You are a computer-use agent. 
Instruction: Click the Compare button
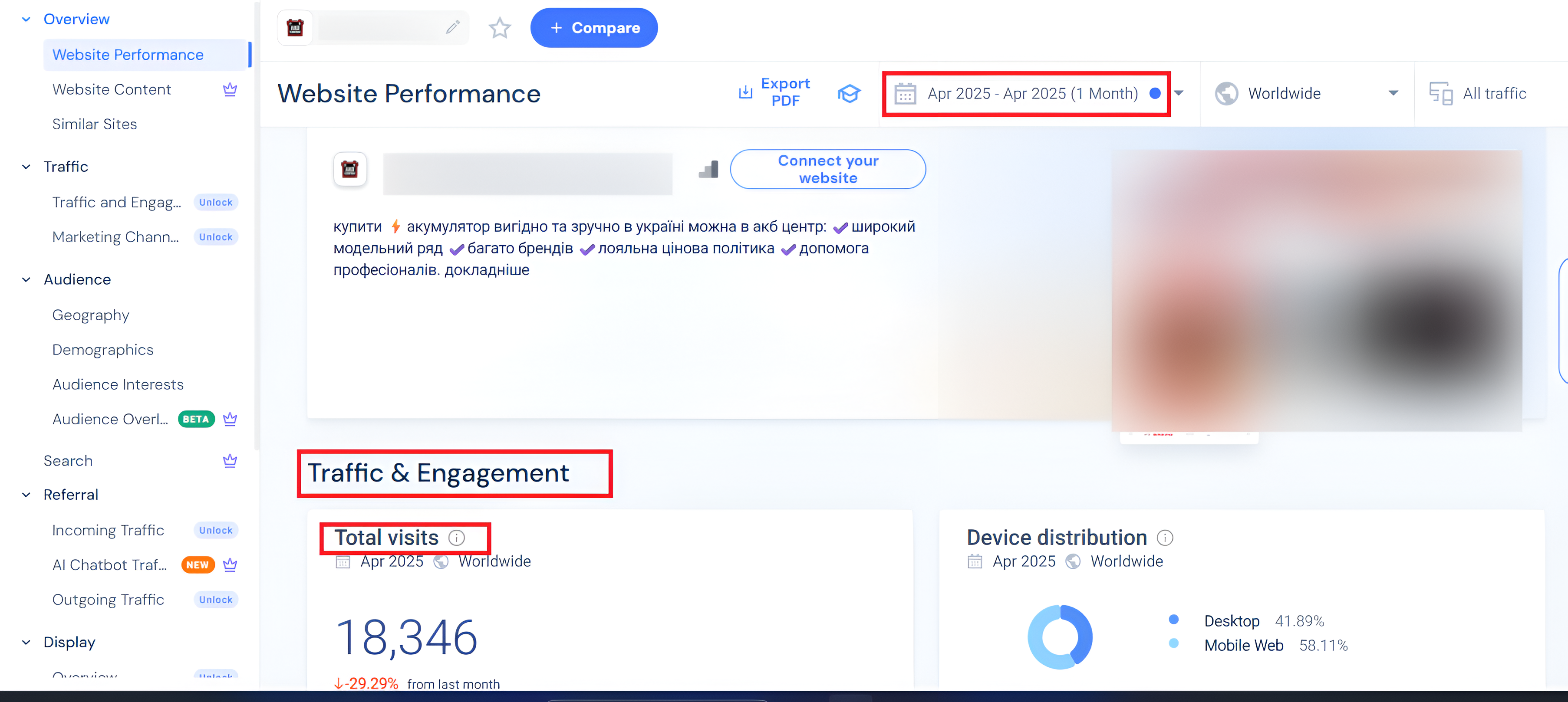593,28
